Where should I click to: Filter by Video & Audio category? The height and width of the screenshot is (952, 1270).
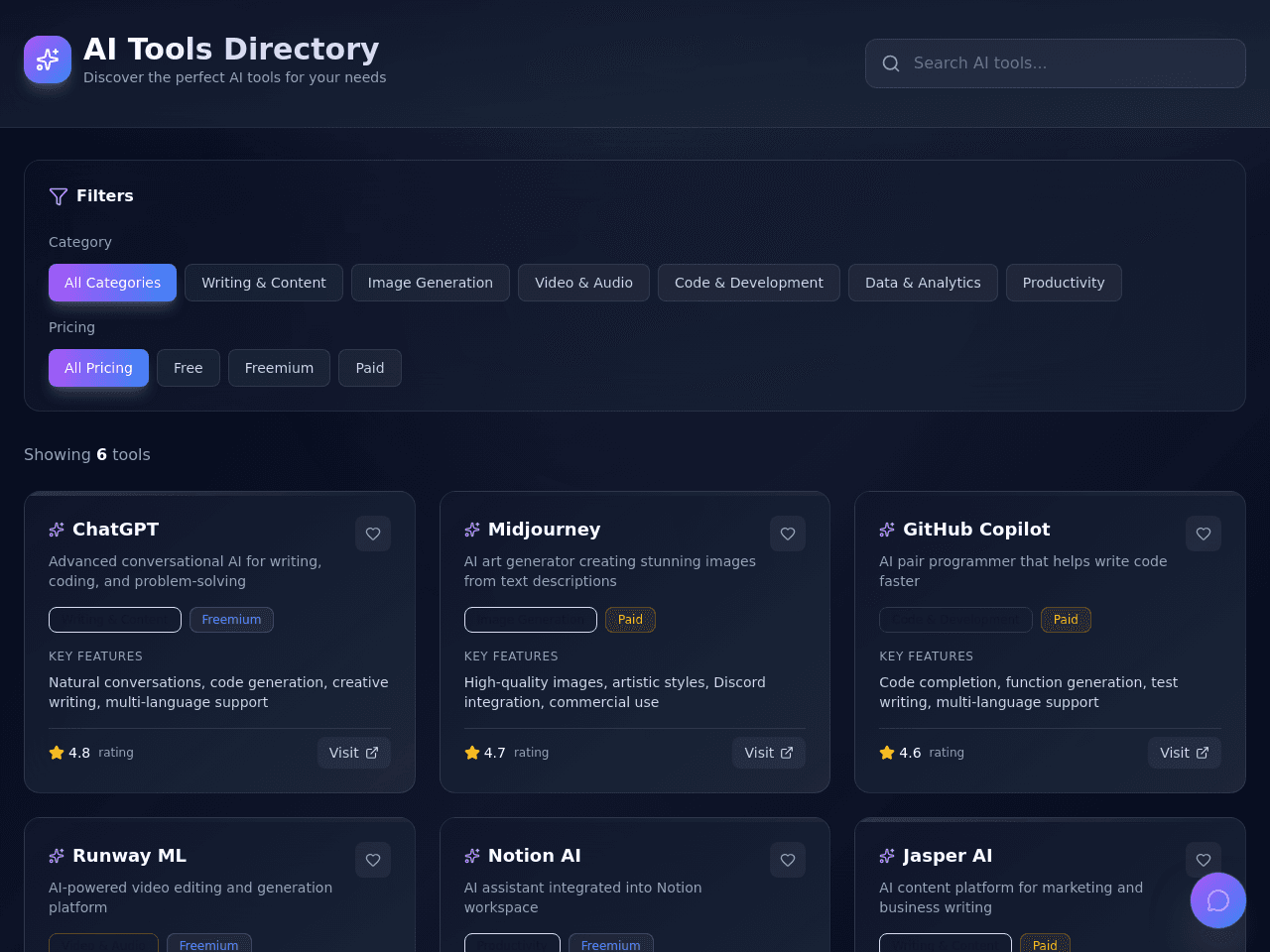[583, 283]
